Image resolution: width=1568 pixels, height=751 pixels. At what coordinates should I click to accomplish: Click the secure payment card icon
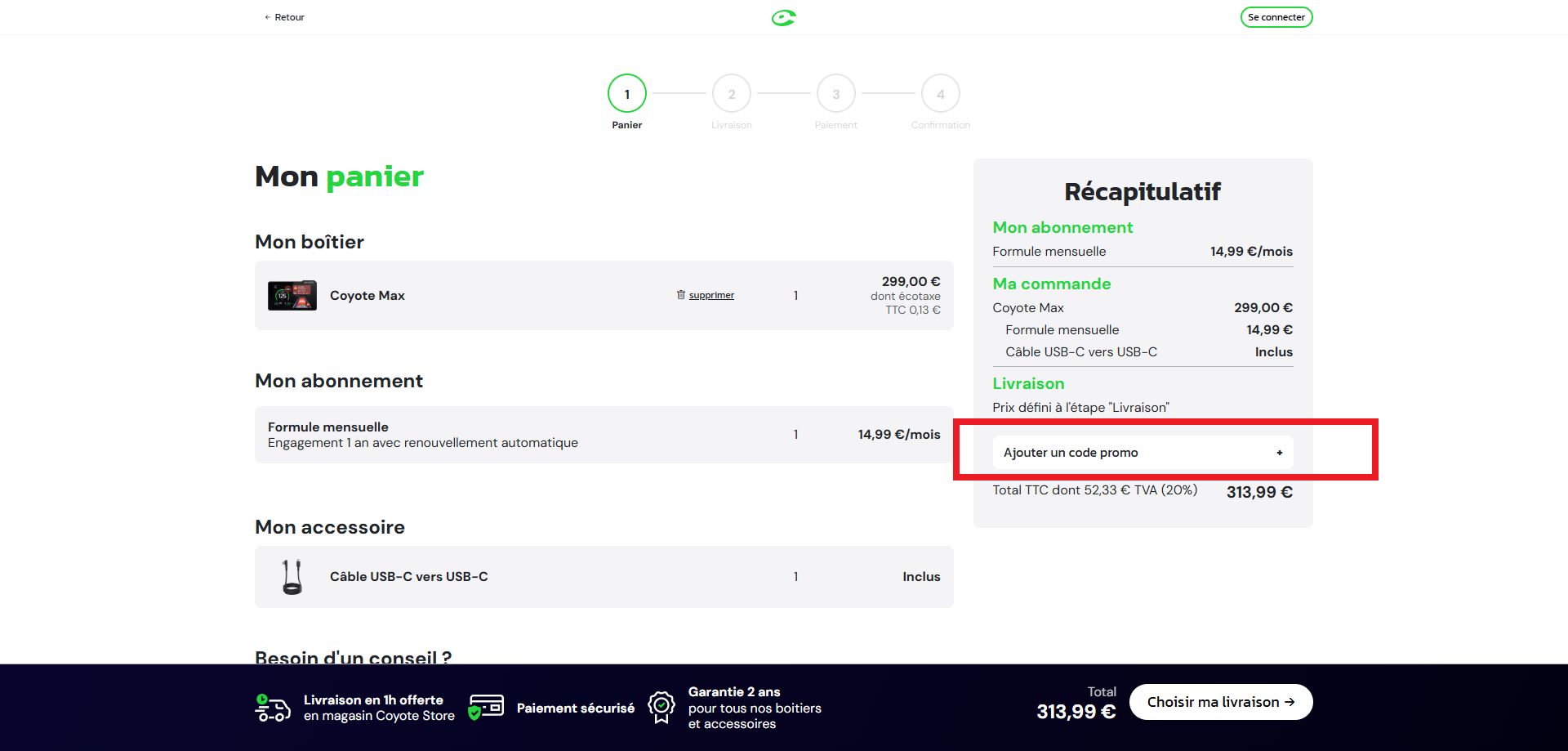click(x=486, y=707)
